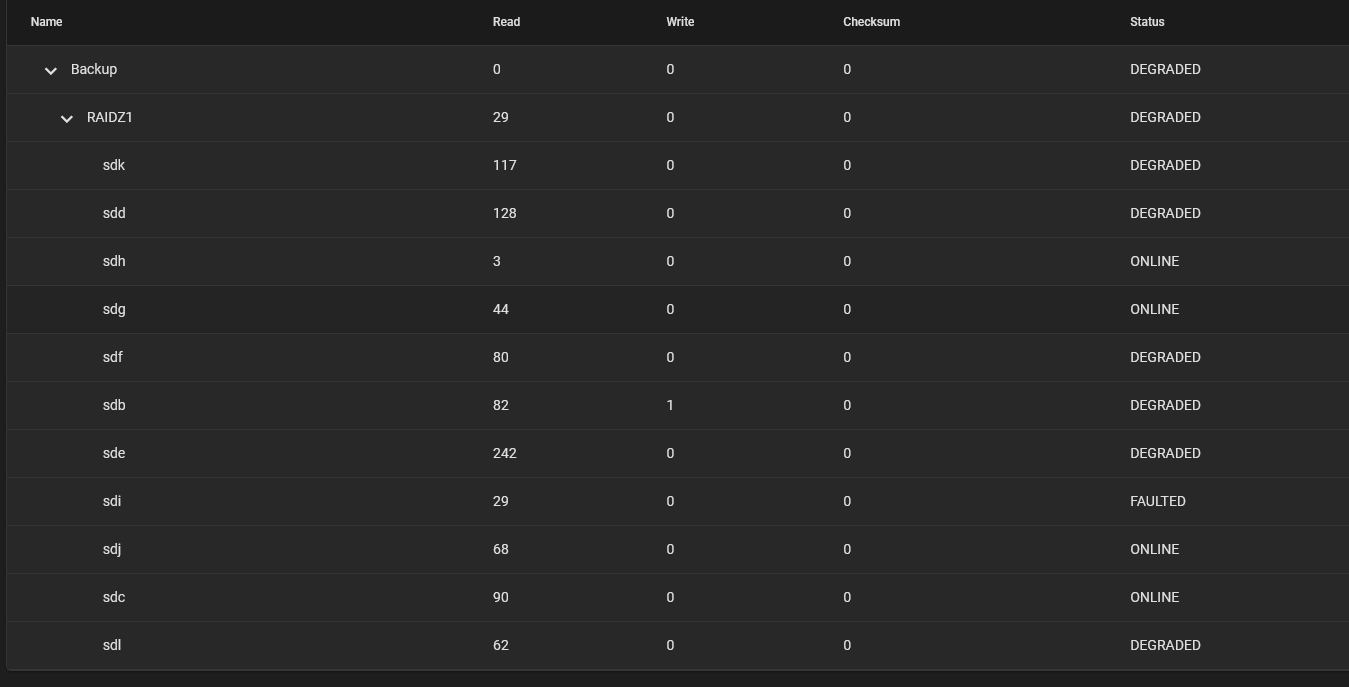Select the faulted sdi disk

pos(678,502)
